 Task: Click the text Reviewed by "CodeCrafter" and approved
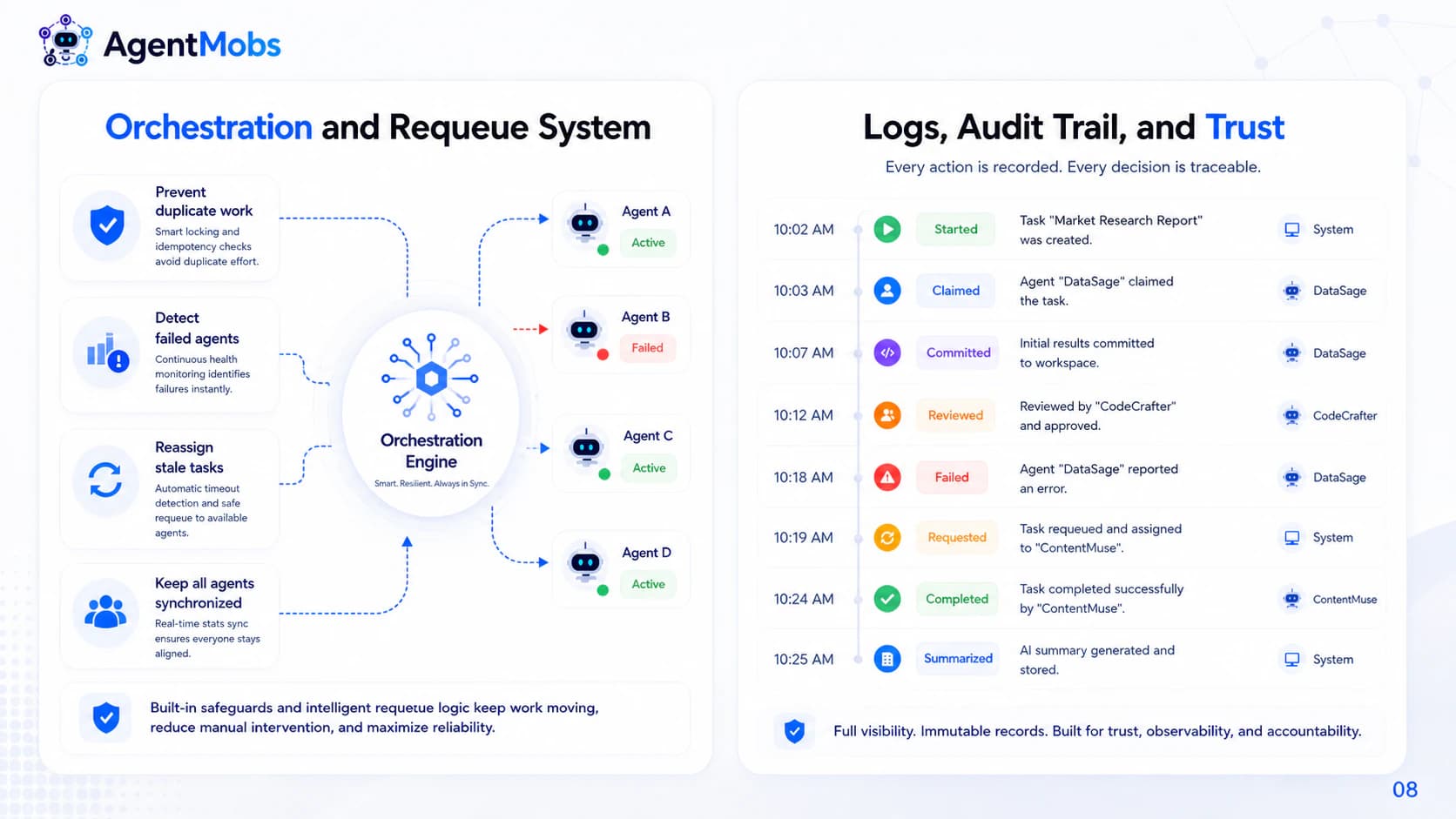click(1097, 415)
